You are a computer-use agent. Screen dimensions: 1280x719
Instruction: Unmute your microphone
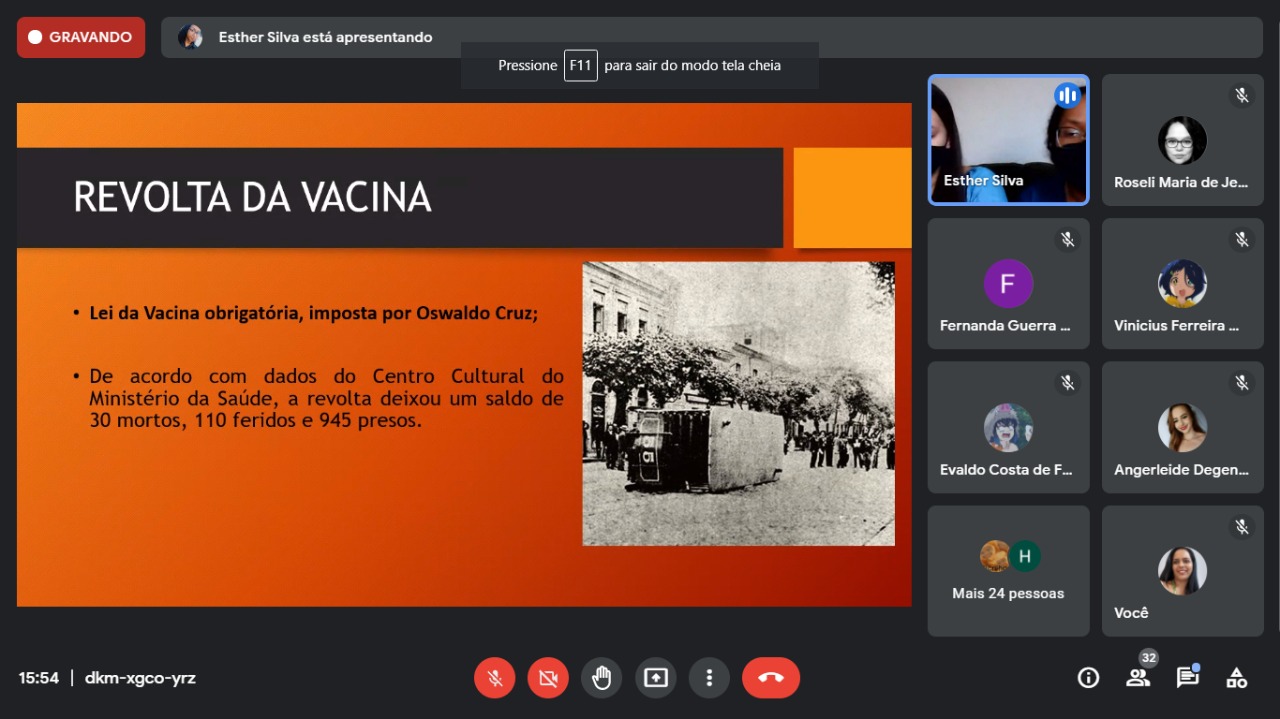click(x=494, y=678)
